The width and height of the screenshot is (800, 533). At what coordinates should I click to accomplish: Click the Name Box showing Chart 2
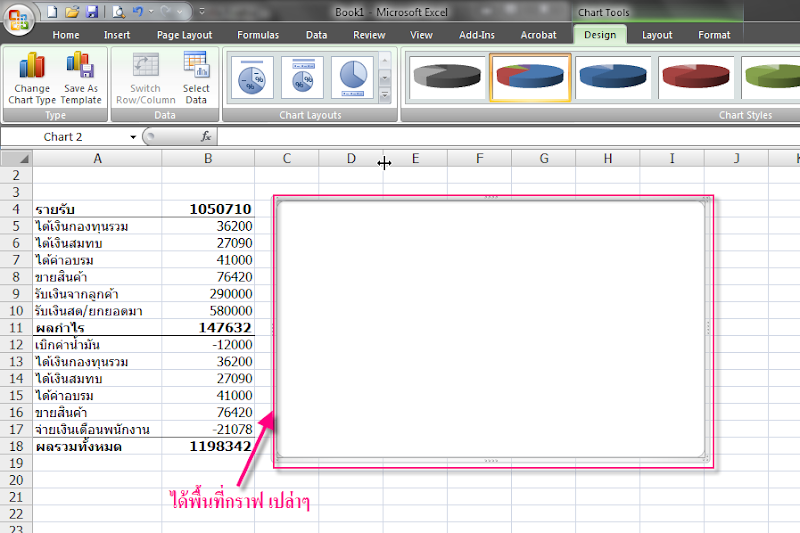pos(63,137)
